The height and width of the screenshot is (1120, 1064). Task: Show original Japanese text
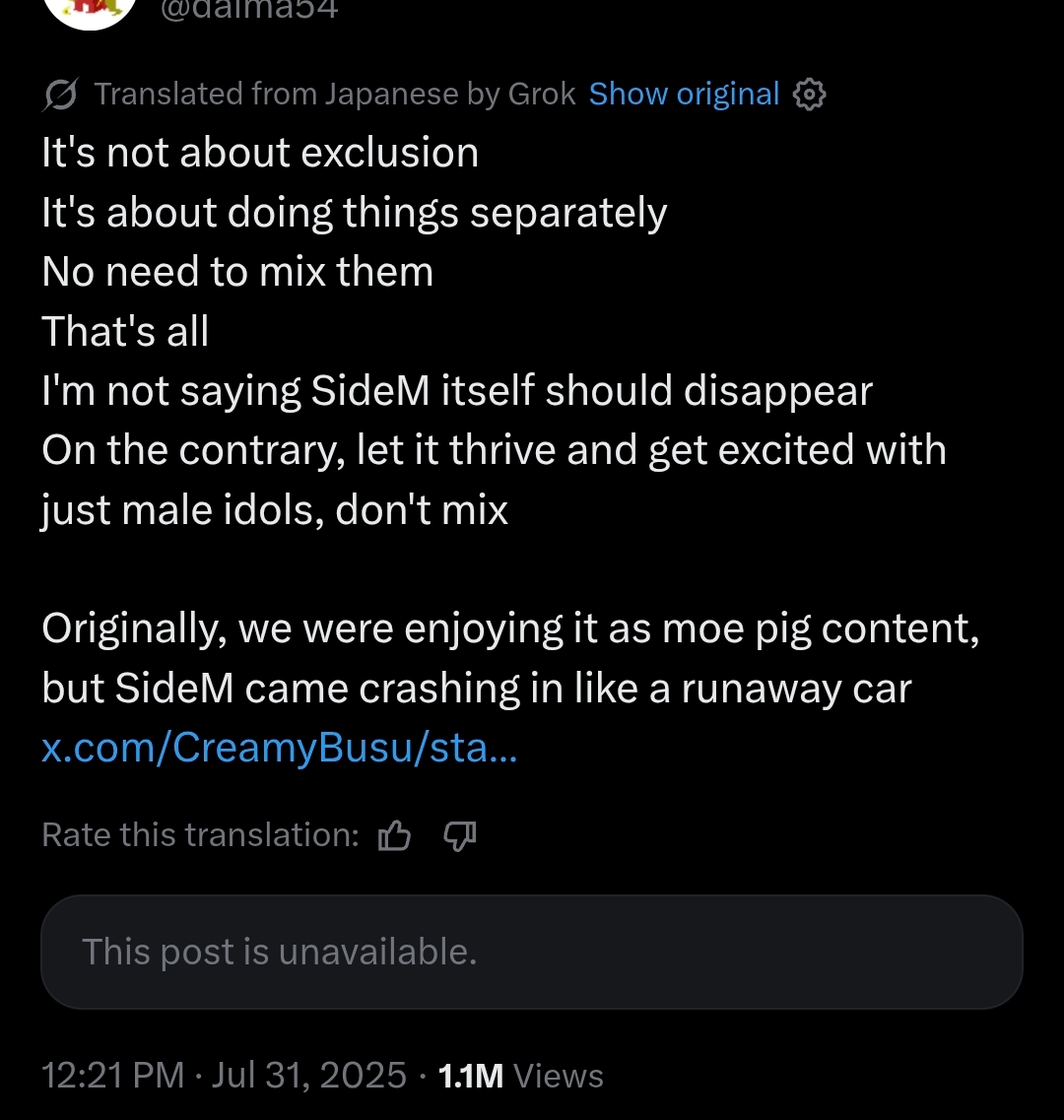pyautogui.click(x=684, y=94)
